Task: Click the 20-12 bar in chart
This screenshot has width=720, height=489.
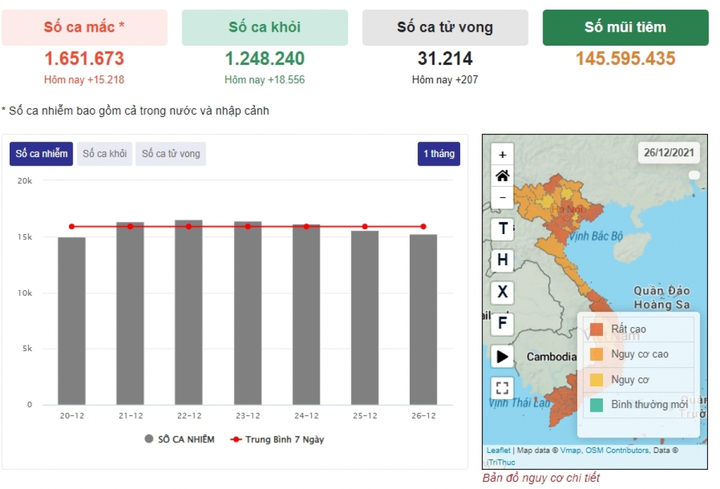Action: point(72,321)
